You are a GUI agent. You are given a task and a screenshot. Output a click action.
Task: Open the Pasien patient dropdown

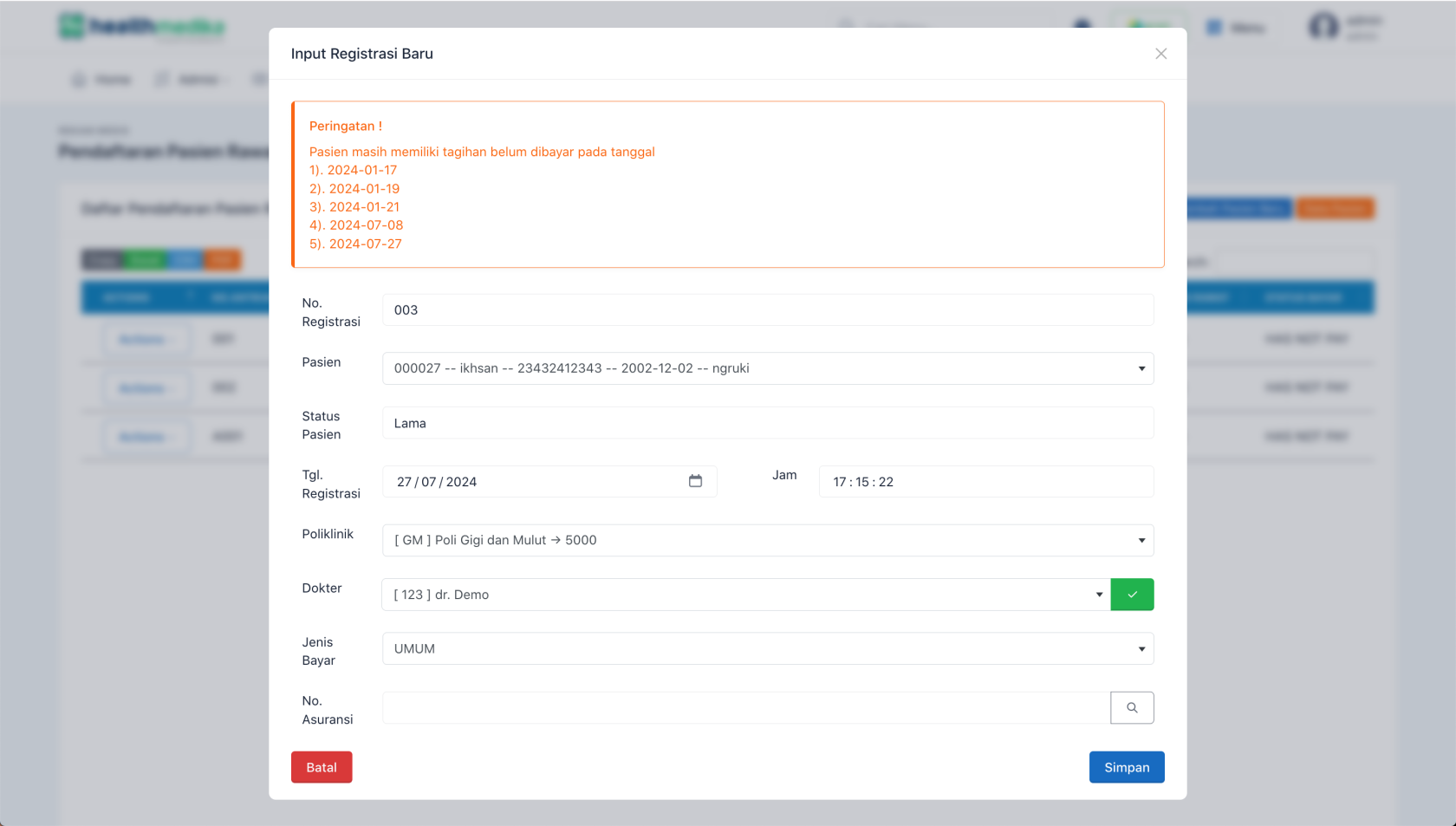(x=768, y=367)
